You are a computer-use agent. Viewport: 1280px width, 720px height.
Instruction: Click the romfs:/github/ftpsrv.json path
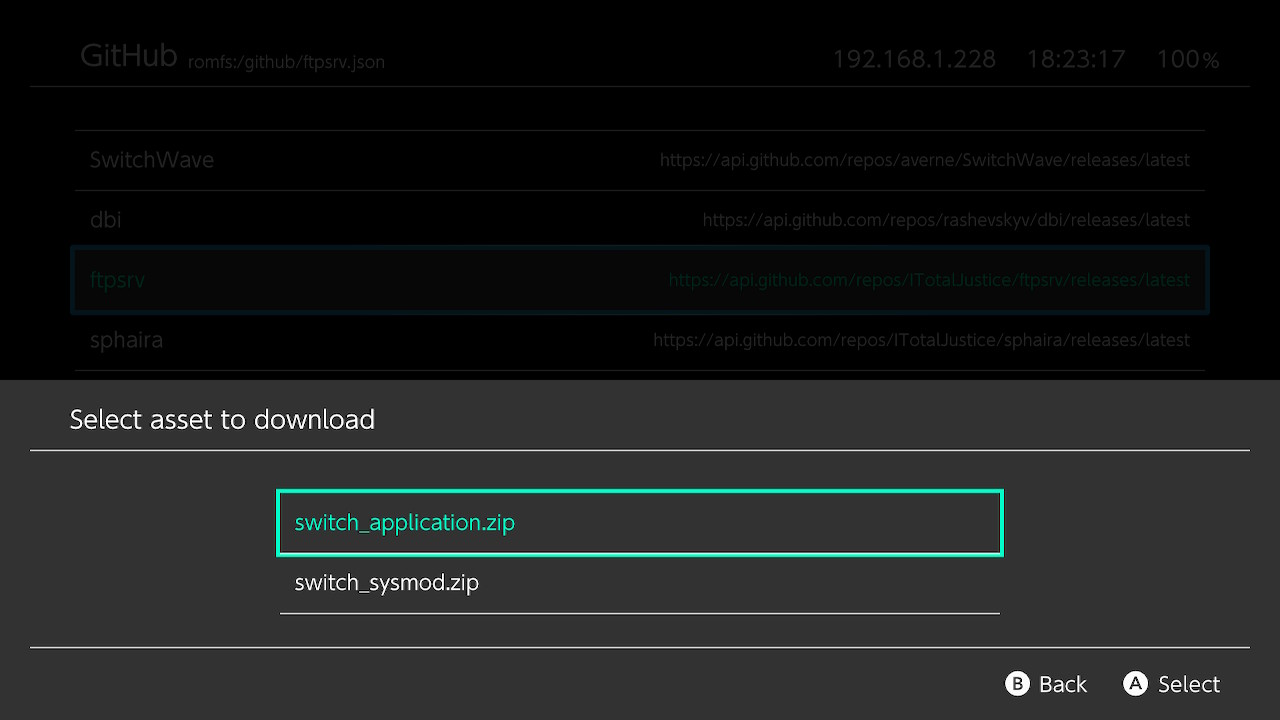coord(286,62)
